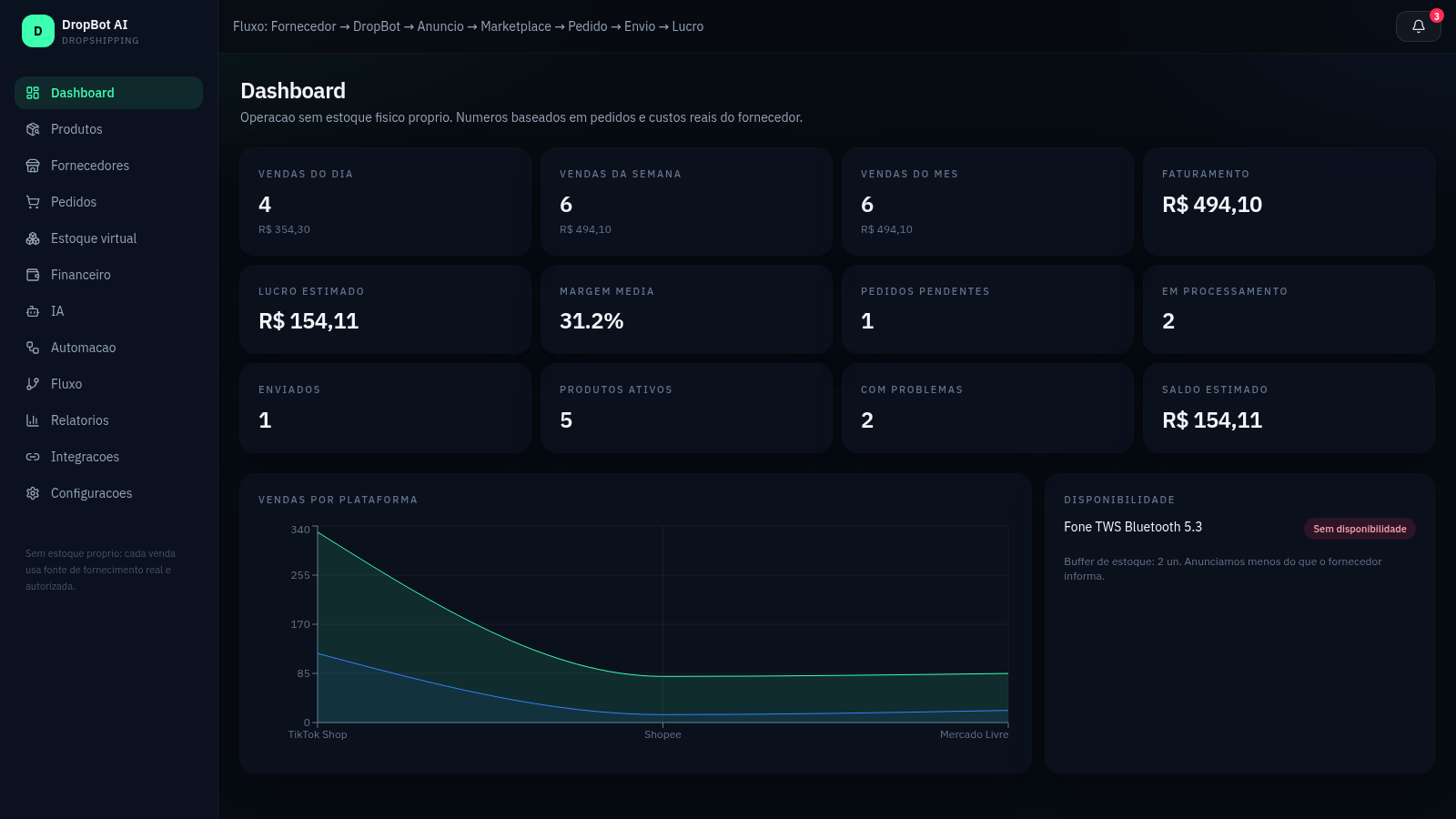Screen dimensions: 1456x819
Task: Click the Configuracoes gear icon
Action: 33,493
